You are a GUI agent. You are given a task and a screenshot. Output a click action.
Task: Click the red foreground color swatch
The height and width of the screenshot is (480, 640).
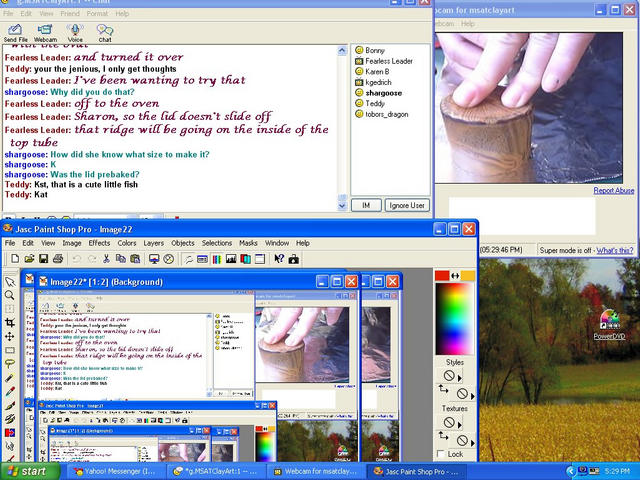coord(442,276)
